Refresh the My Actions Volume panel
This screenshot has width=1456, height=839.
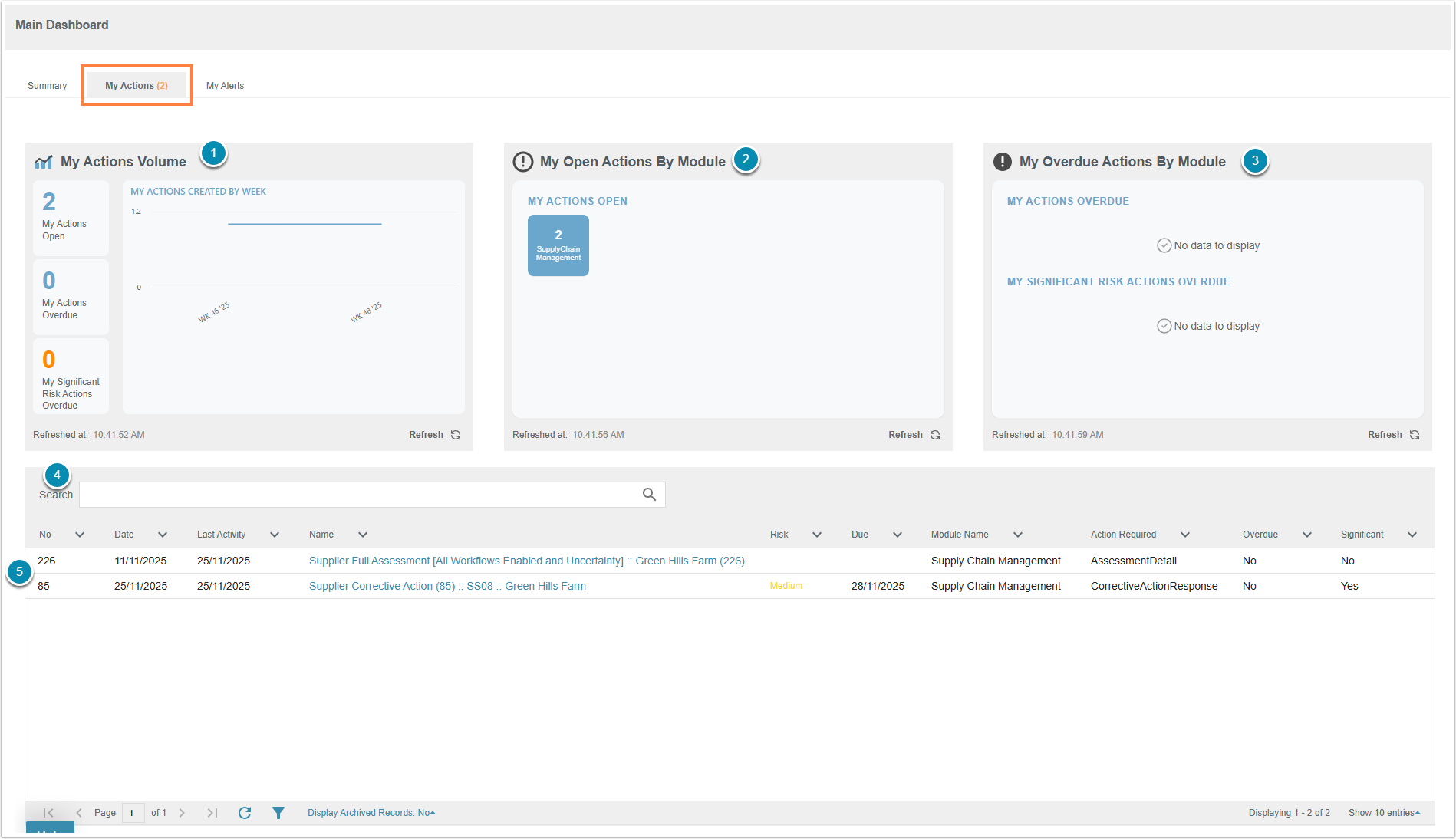click(x=434, y=435)
